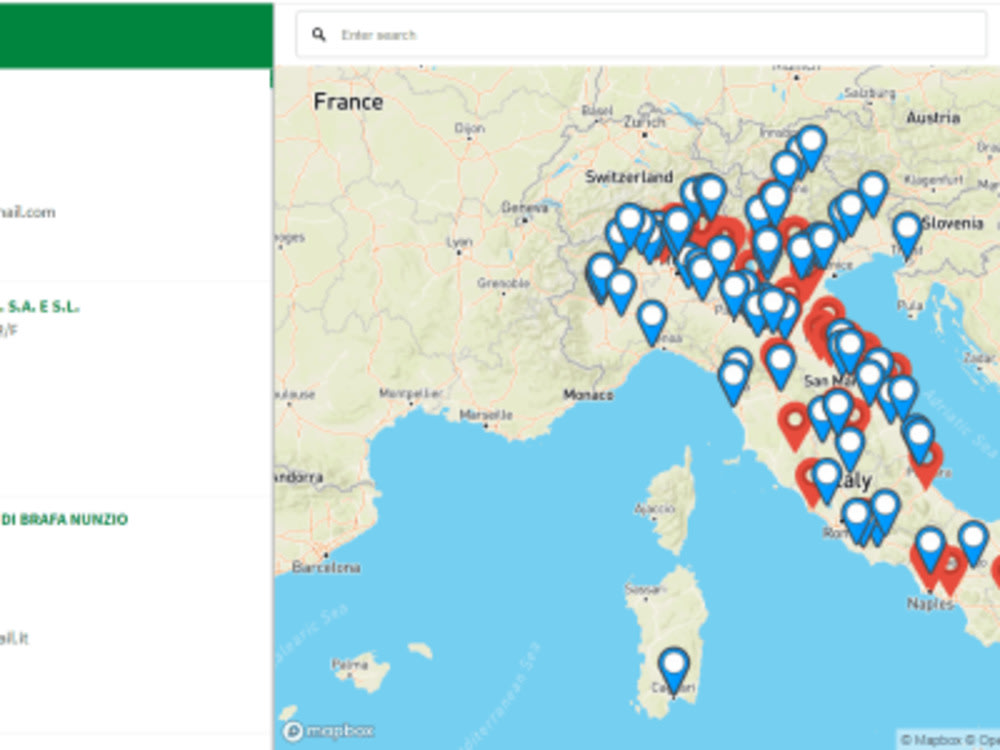The height and width of the screenshot is (750, 1000).
Task: Open the listing ending in S.A. E S.L.
Action: click(x=40, y=307)
